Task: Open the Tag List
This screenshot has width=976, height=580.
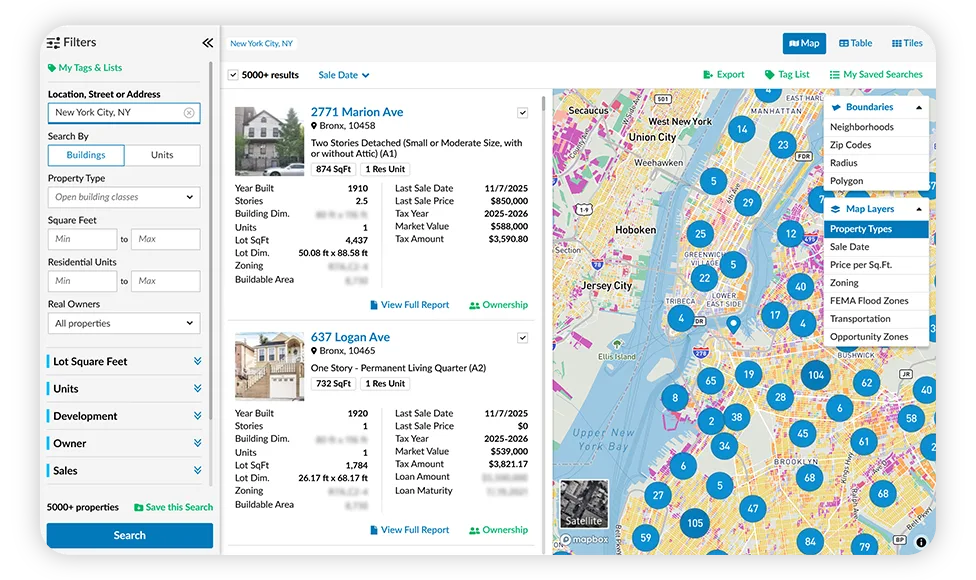Action: [x=787, y=74]
